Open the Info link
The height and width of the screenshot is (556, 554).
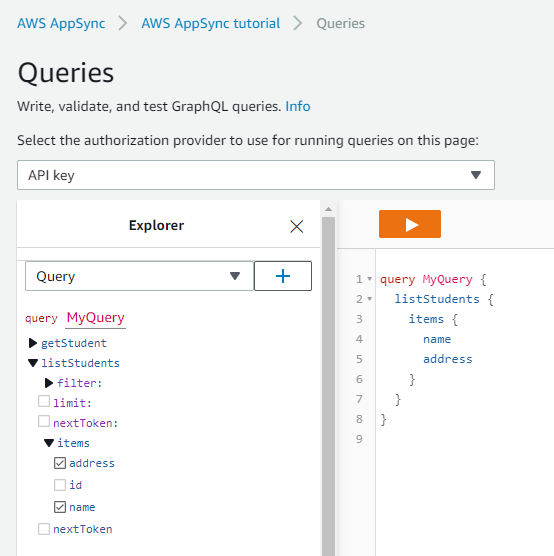(298, 106)
